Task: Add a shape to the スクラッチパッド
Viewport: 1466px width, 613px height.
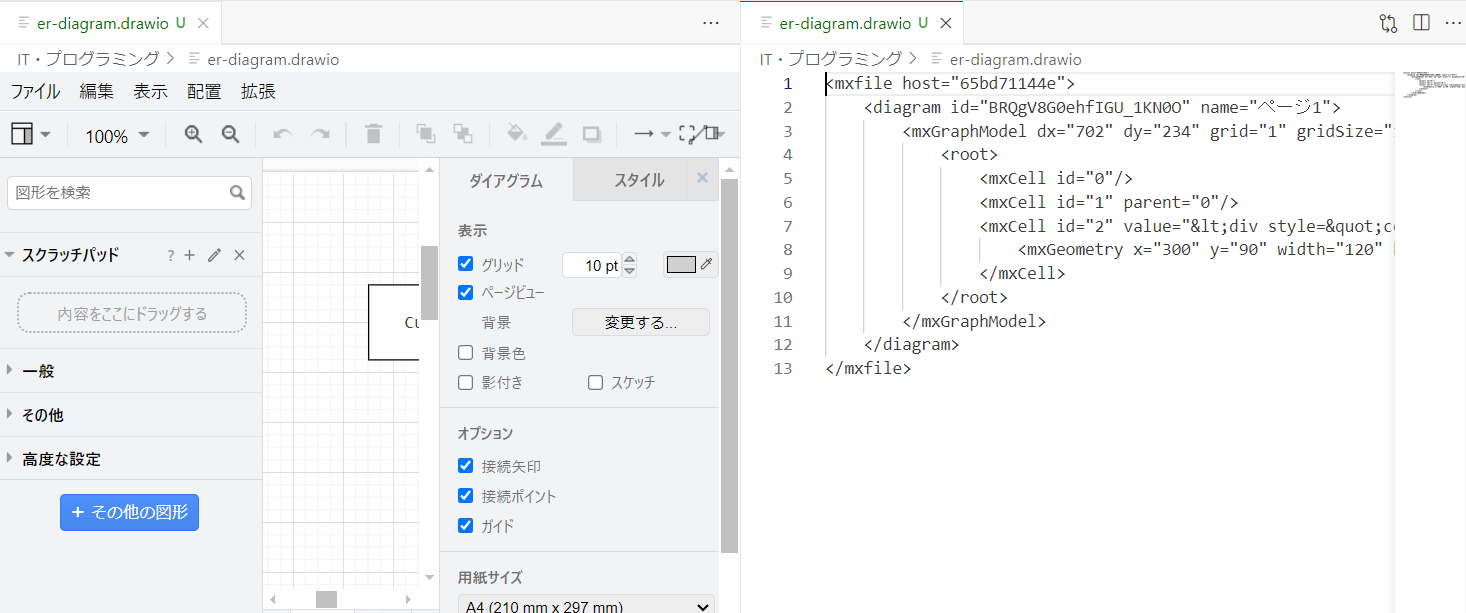Action: [x=190, y=255]
